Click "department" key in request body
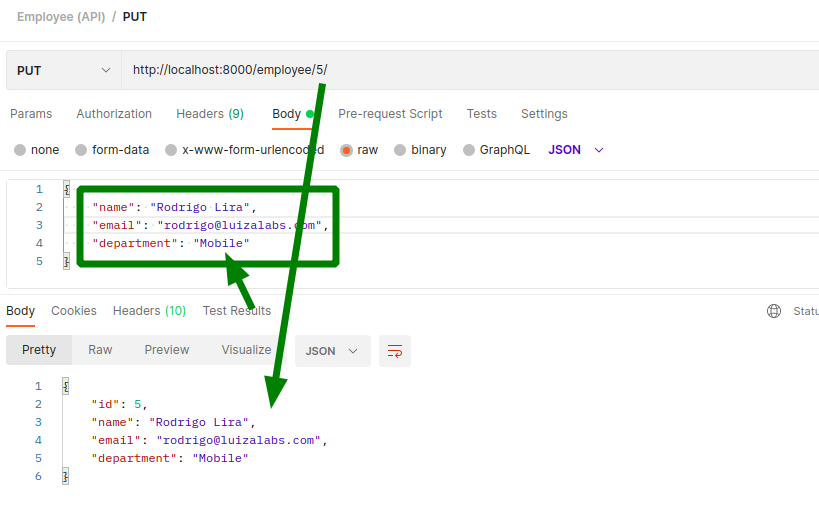 (x=135, y=243)
